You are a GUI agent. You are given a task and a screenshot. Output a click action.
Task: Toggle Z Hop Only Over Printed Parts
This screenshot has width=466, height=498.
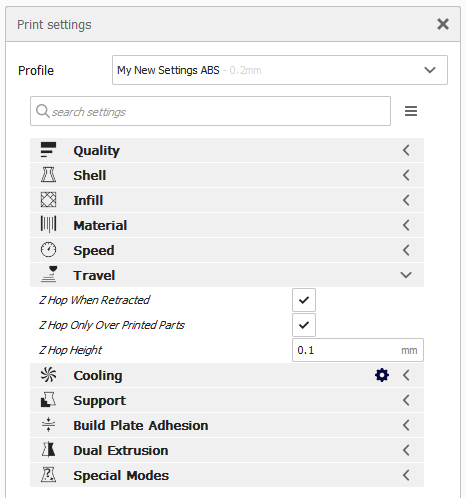pyautogui.click(x=304, y=325)
